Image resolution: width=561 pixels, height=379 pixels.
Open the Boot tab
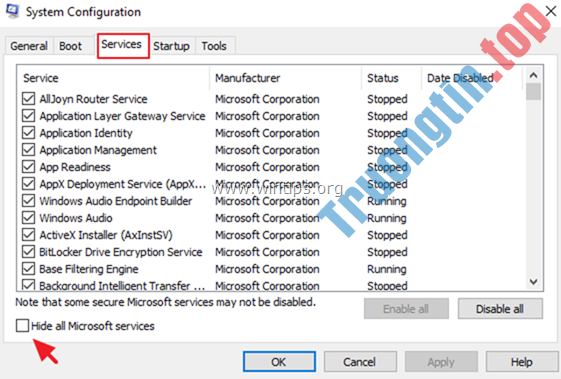(70, 46)
